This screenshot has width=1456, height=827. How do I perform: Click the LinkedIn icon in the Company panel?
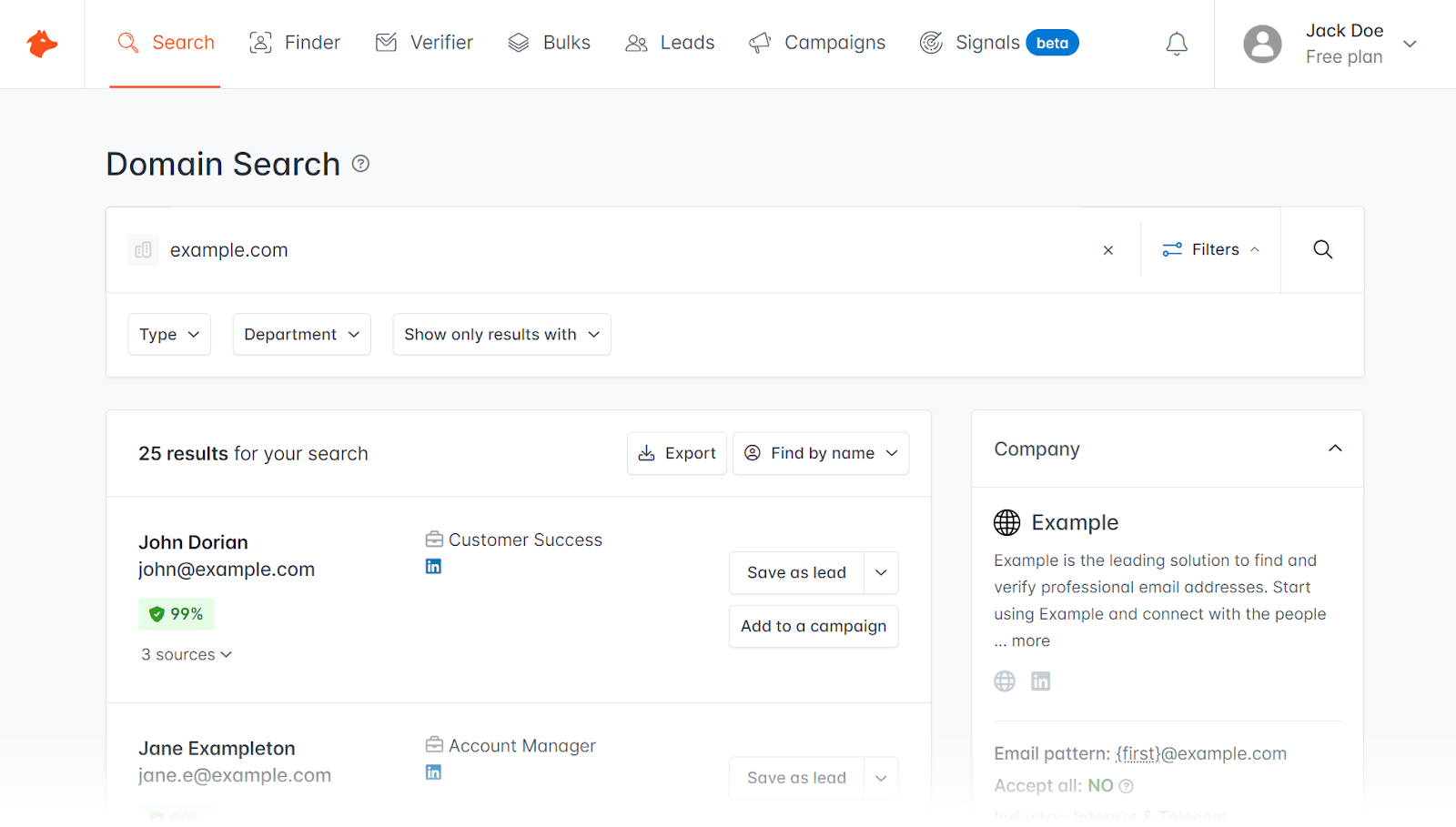coord(1040,681)
